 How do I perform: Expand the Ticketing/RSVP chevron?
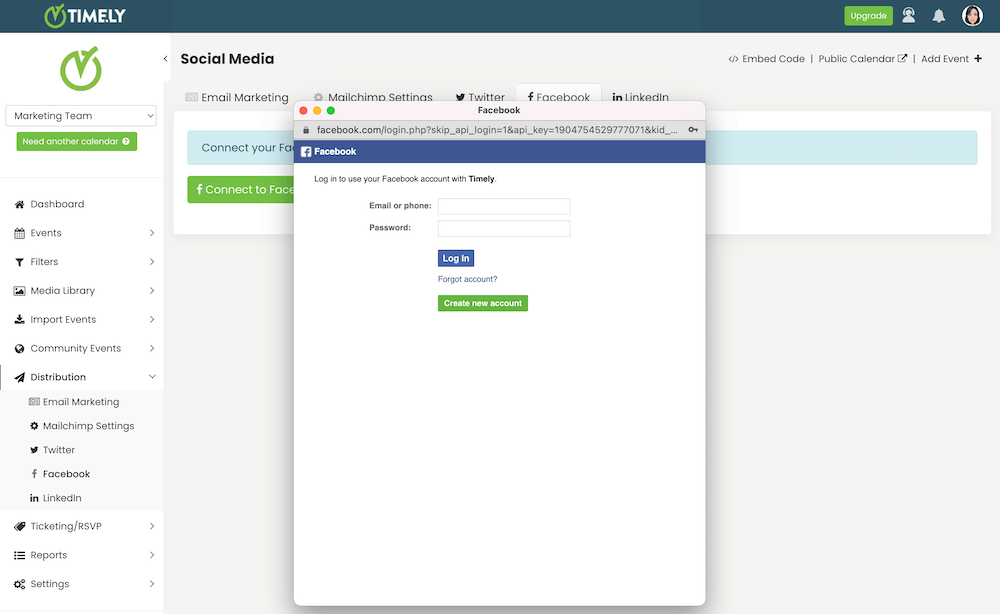pyautogui.click(x=152, y=526)
